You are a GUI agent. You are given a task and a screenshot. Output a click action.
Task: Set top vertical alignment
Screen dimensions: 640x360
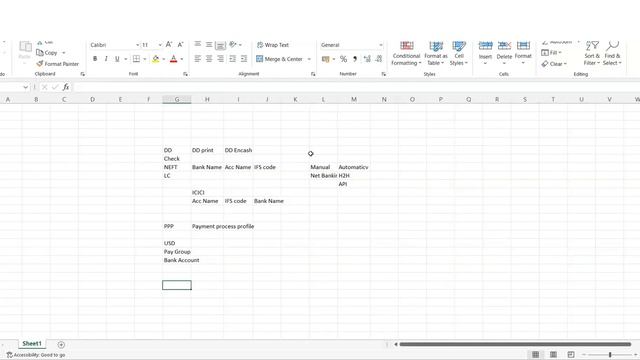pos(198,44)
